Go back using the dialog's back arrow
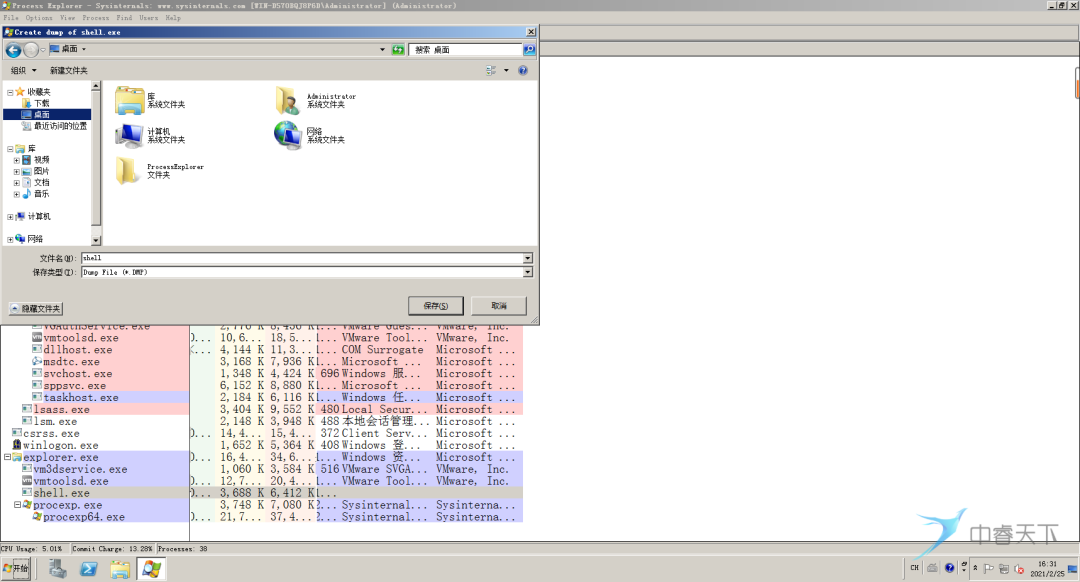Viewport: 1080px width, 582px height. [13, 50]
